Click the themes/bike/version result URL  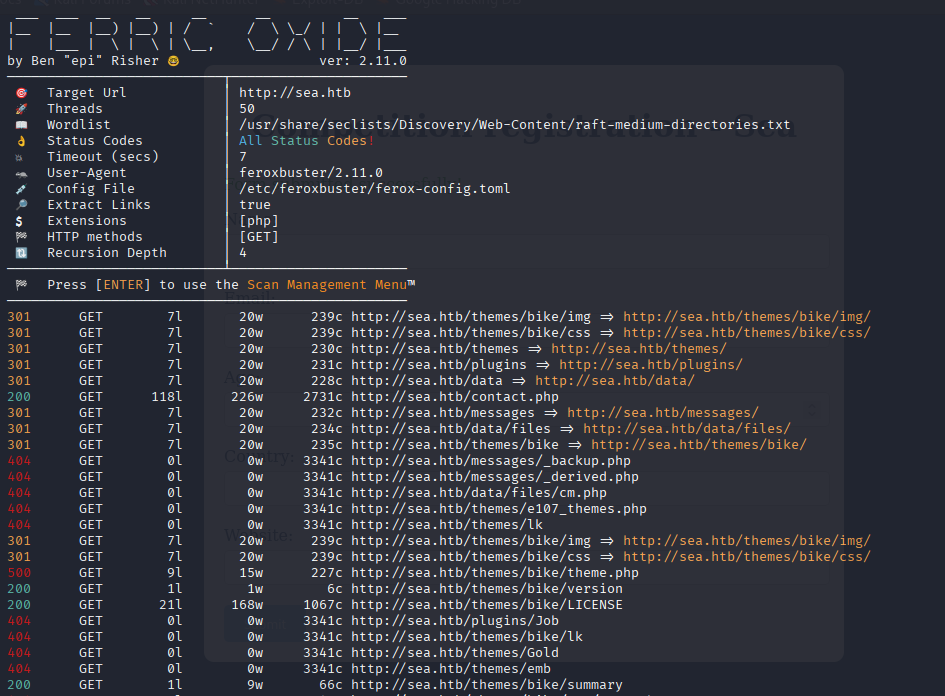click(487, 589)
